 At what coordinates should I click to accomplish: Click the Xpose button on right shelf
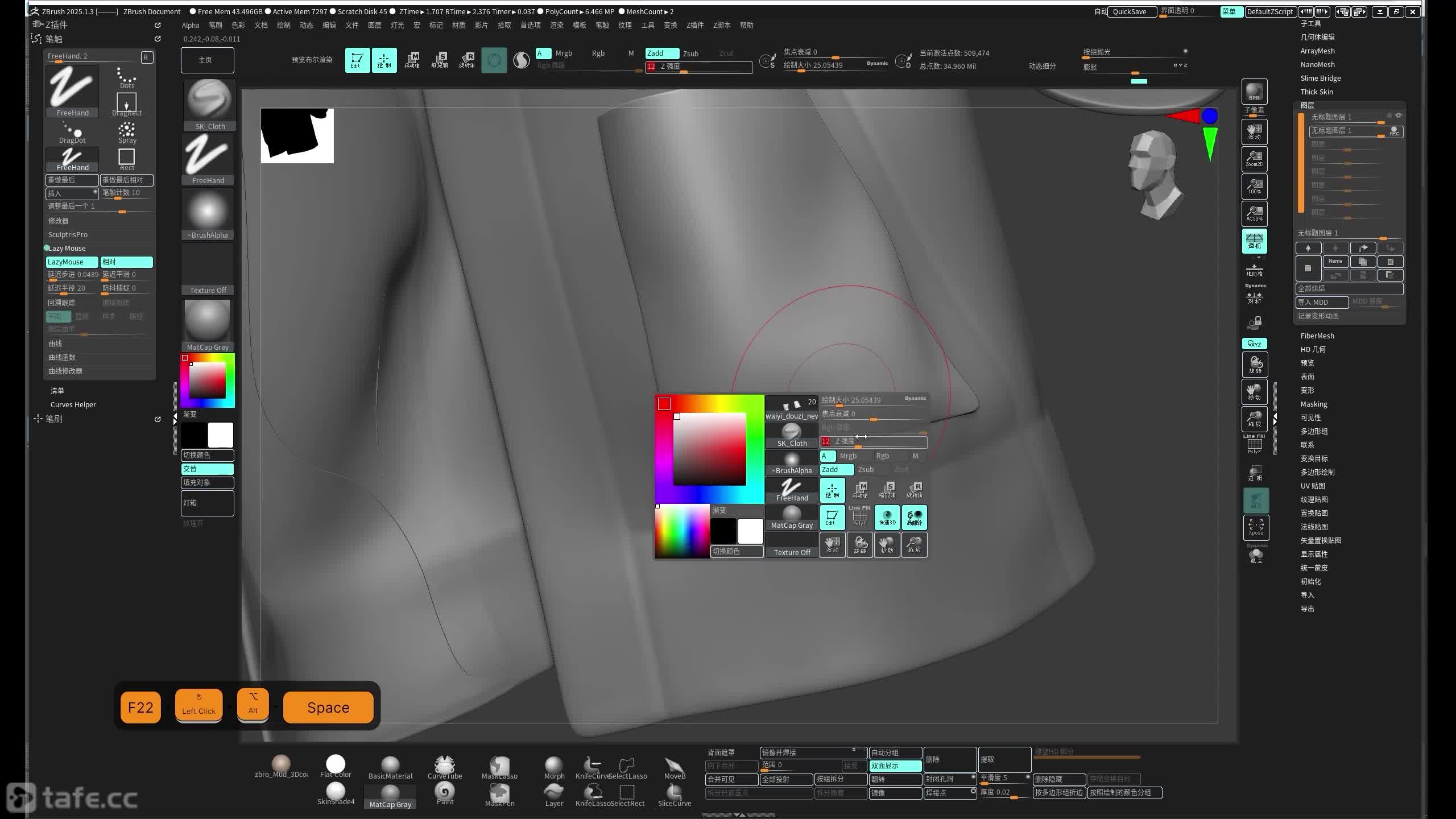[1256, 527]
